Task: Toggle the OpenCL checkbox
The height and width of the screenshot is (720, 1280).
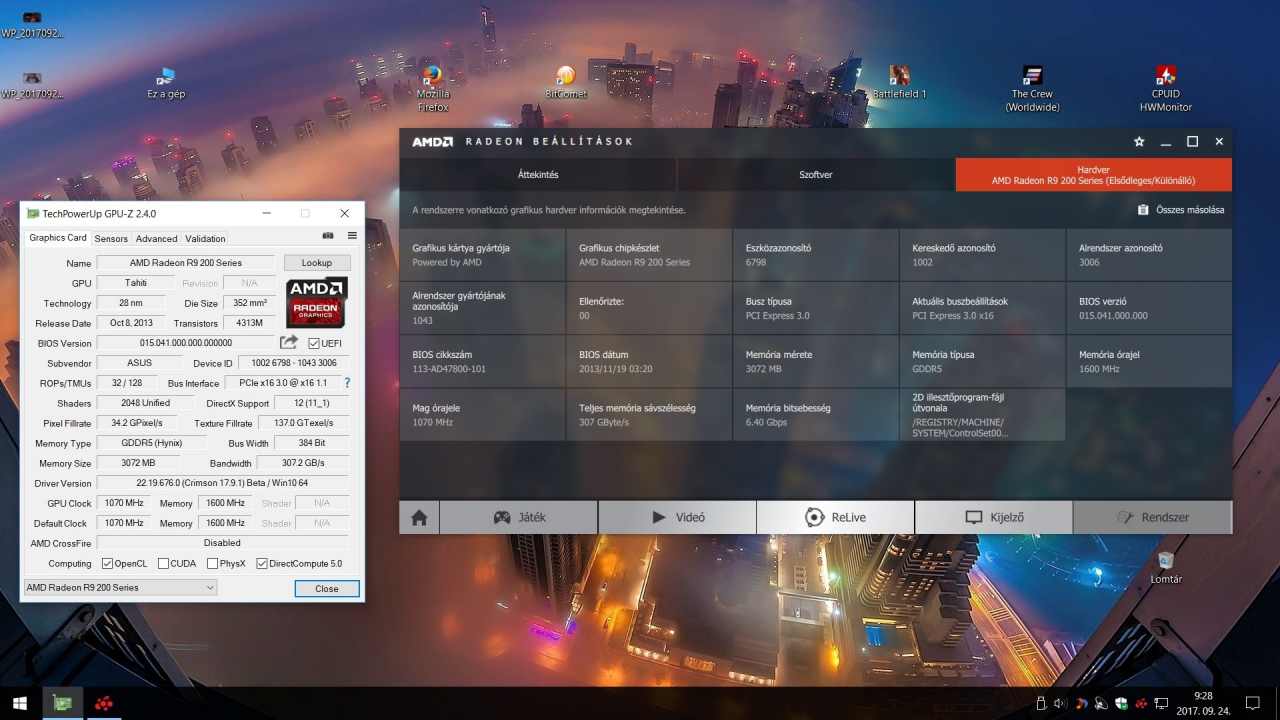Action: [107, 564]
